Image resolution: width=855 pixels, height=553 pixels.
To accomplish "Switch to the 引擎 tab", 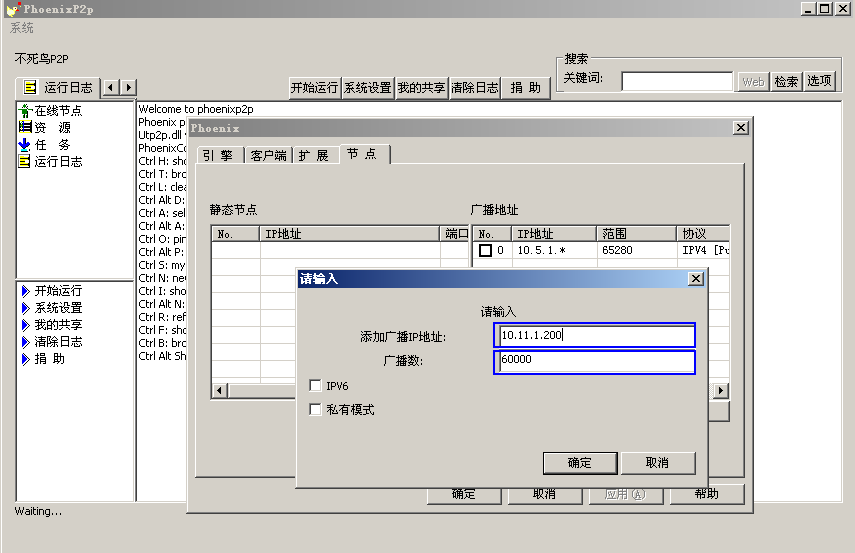I will (x=219, y=155).
